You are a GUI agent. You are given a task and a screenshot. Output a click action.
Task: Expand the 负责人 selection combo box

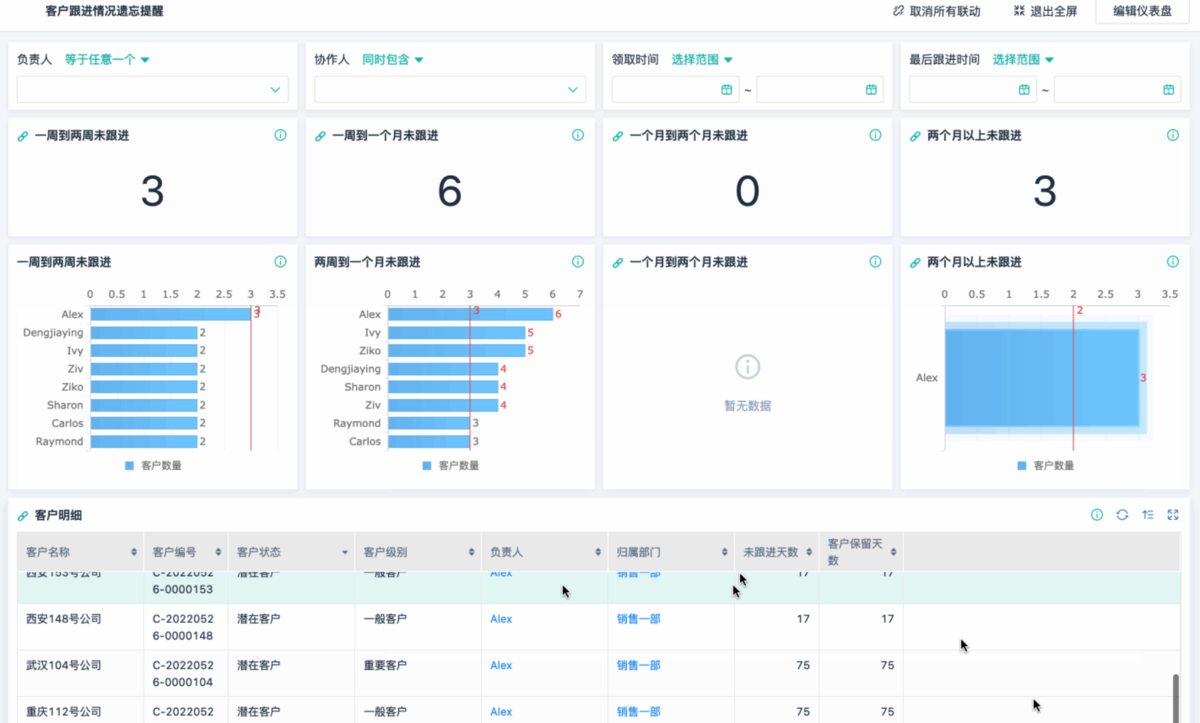[x=153, y=90]
